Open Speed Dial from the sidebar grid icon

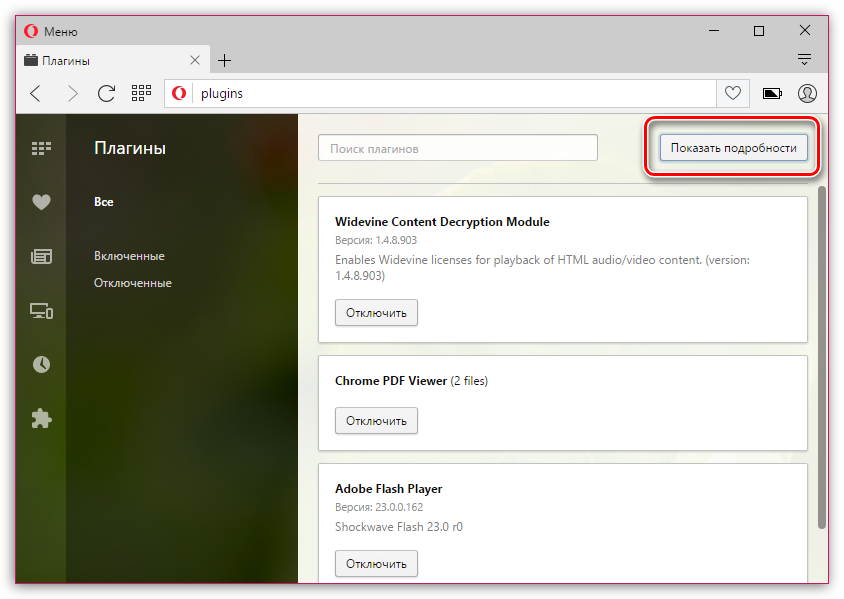pyautogui.click(x=41, y=148)
